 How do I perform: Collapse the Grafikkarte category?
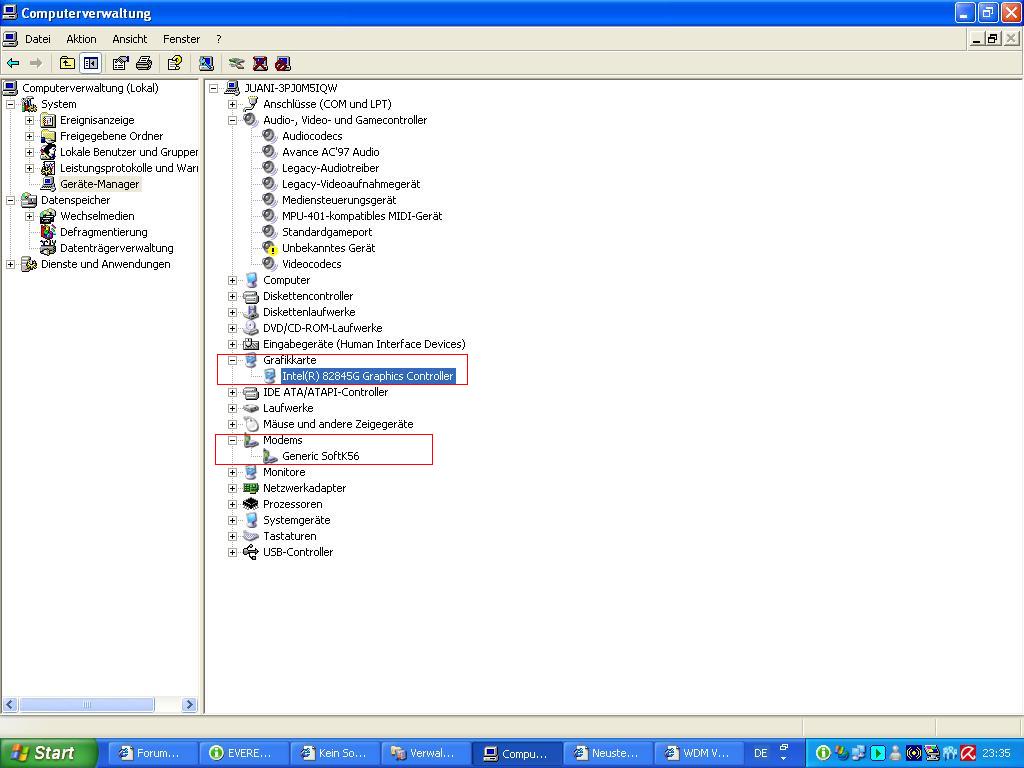[x=232, y=360]
